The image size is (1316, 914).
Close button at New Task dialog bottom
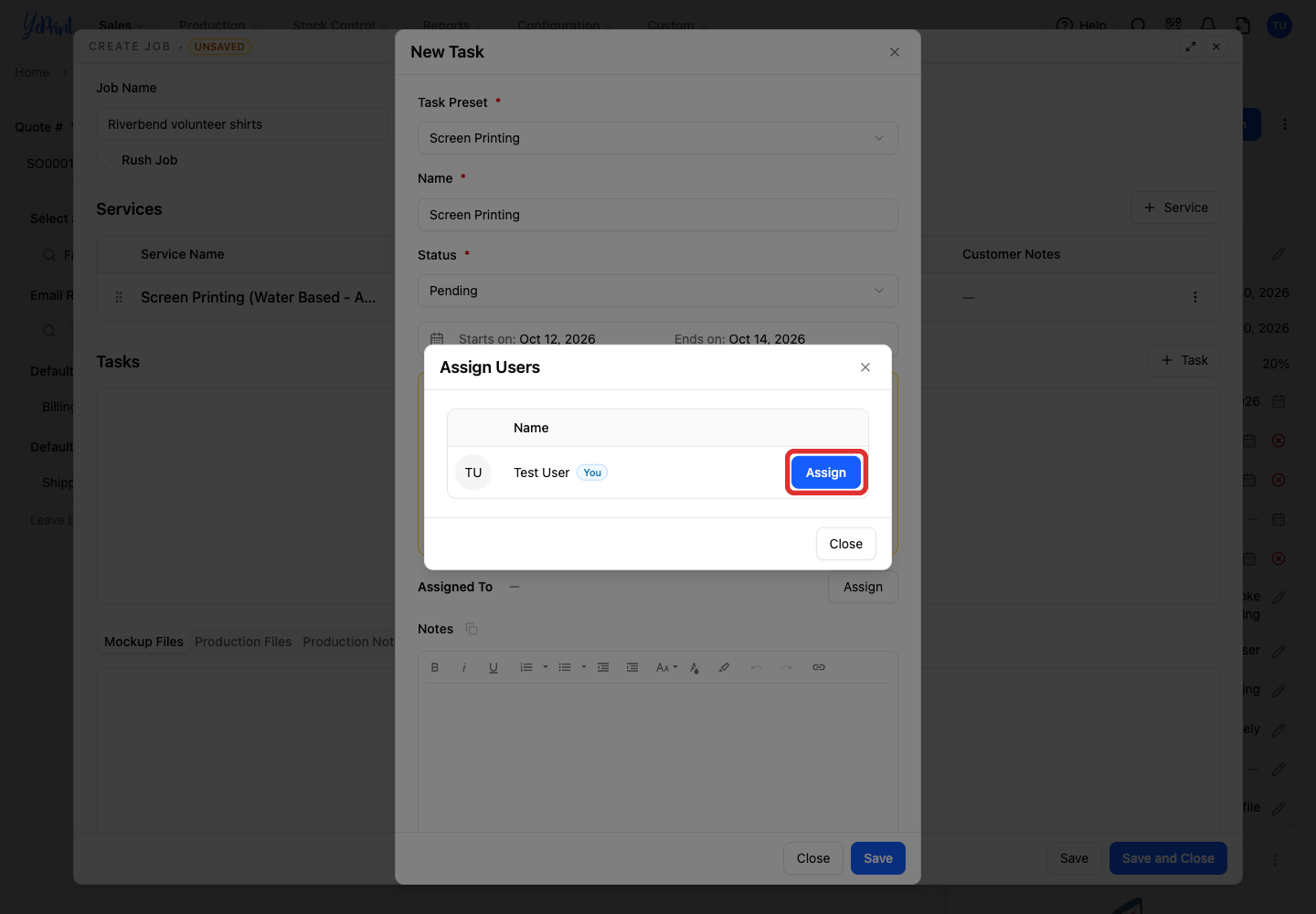point(813,858)
